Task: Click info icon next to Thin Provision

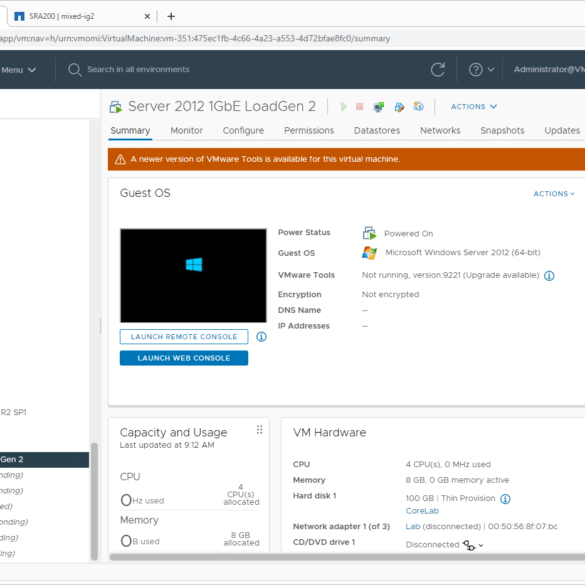Action: pos(505,499)
